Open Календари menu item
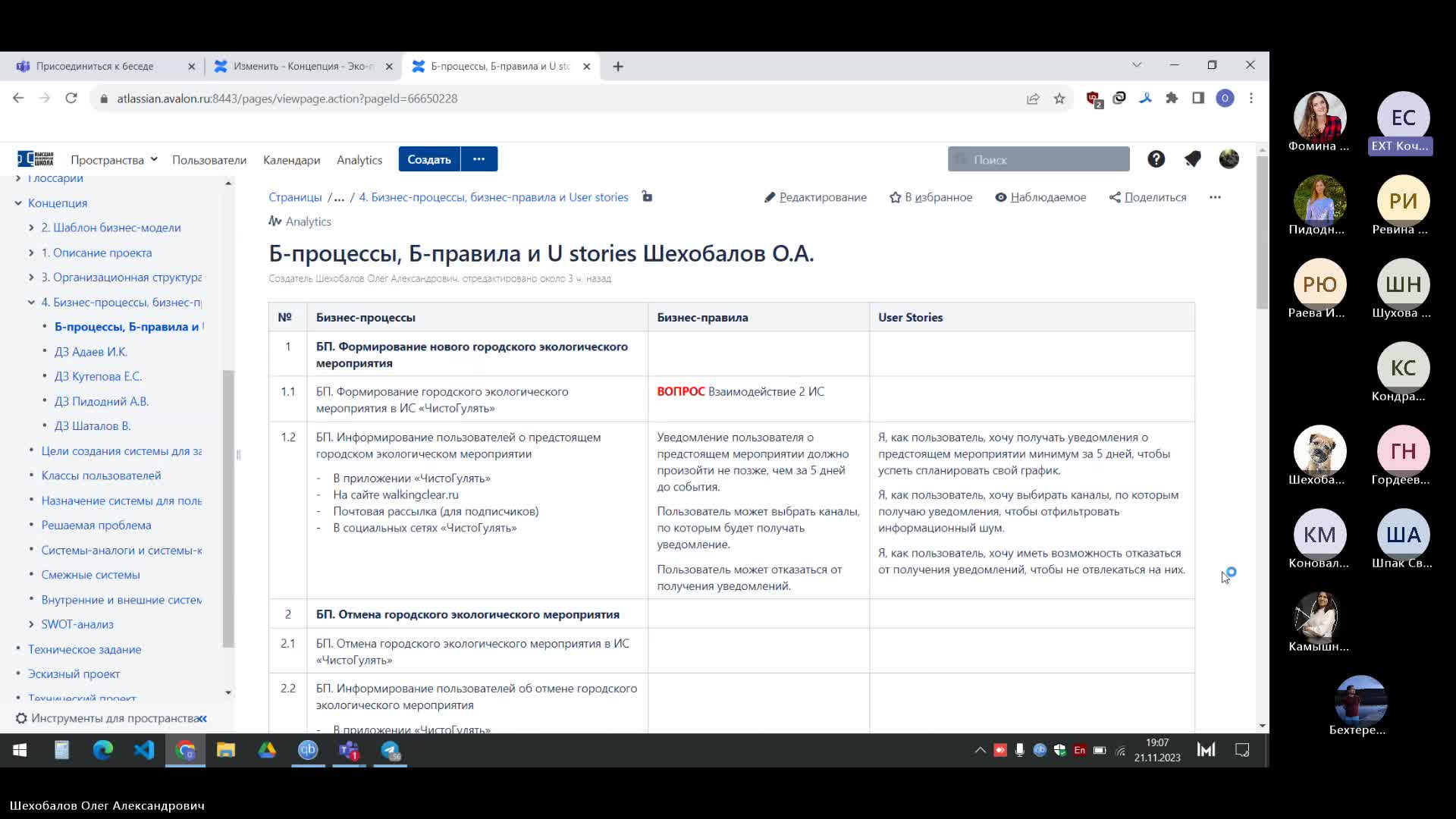The height and width of the screenshot is (819, 1456). coord(291,160)
